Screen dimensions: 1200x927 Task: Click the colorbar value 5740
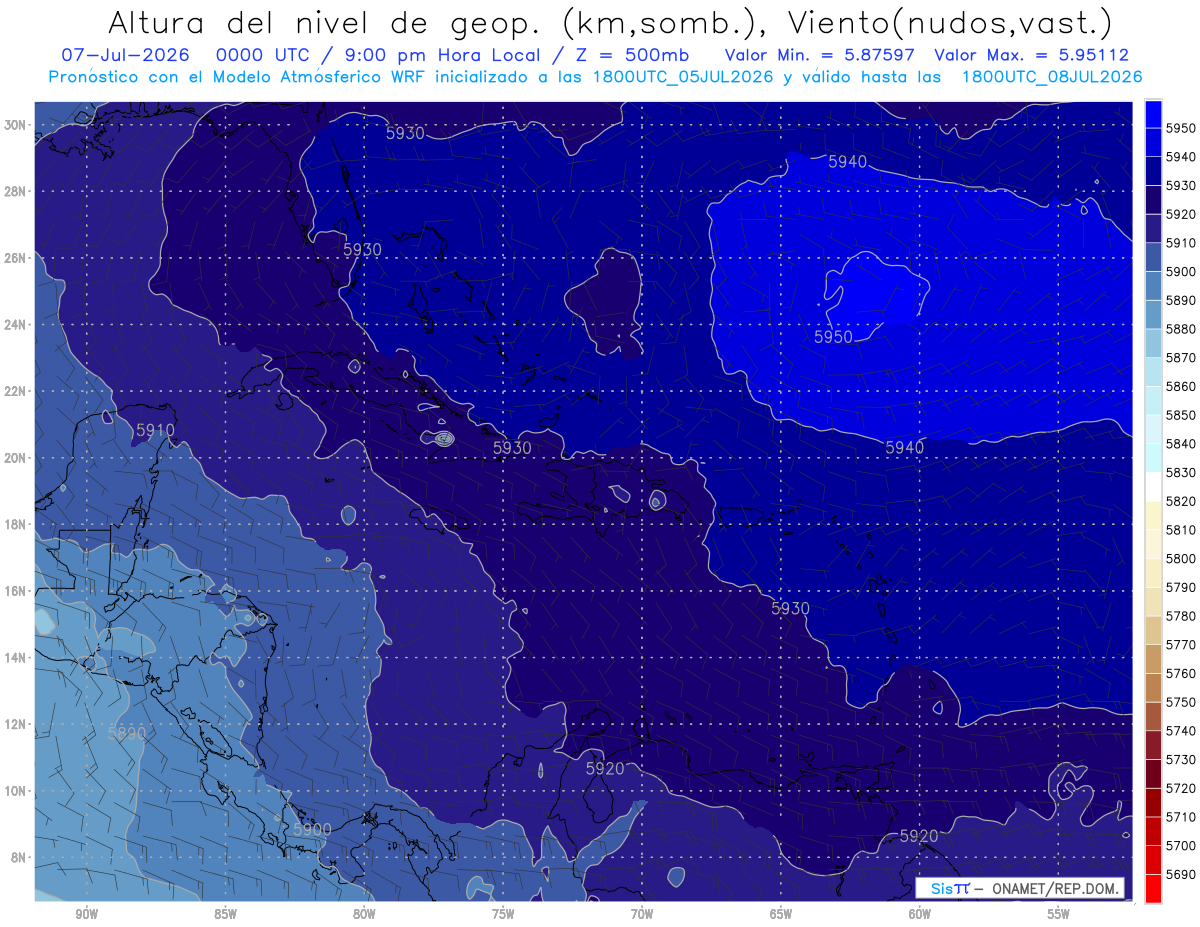(1181, 730)
